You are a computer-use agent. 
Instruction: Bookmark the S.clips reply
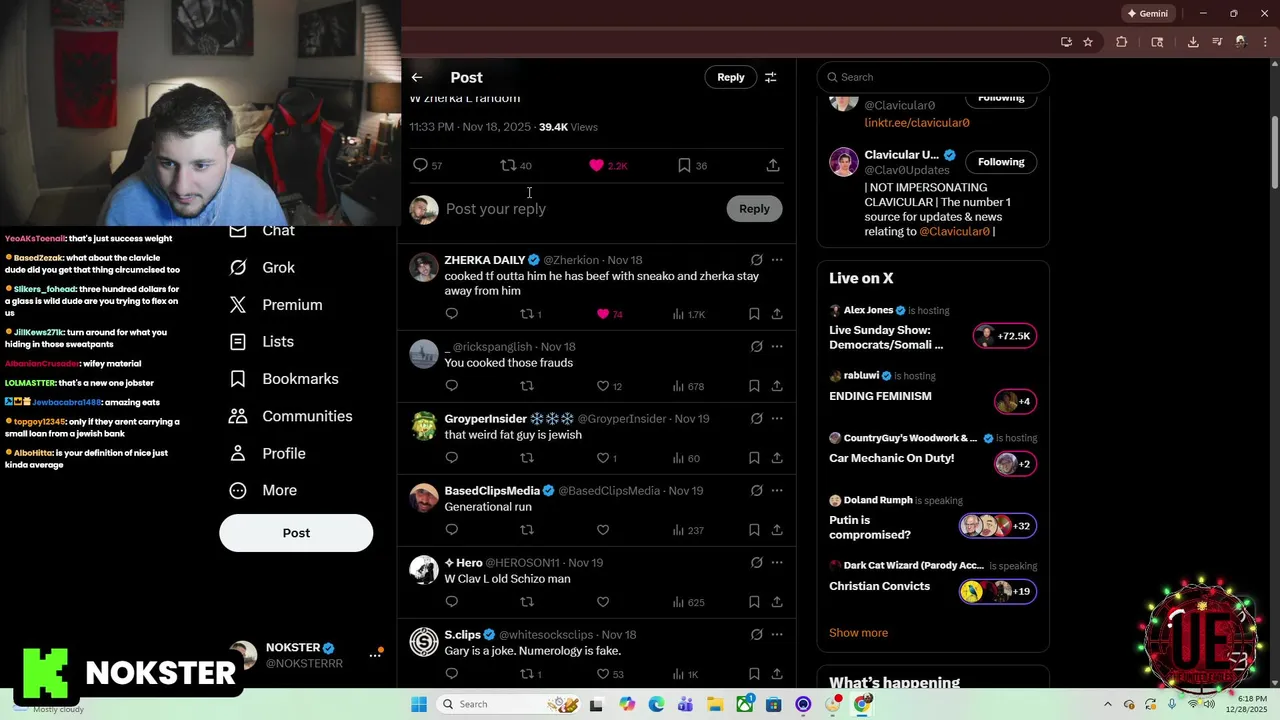(754, 674)
